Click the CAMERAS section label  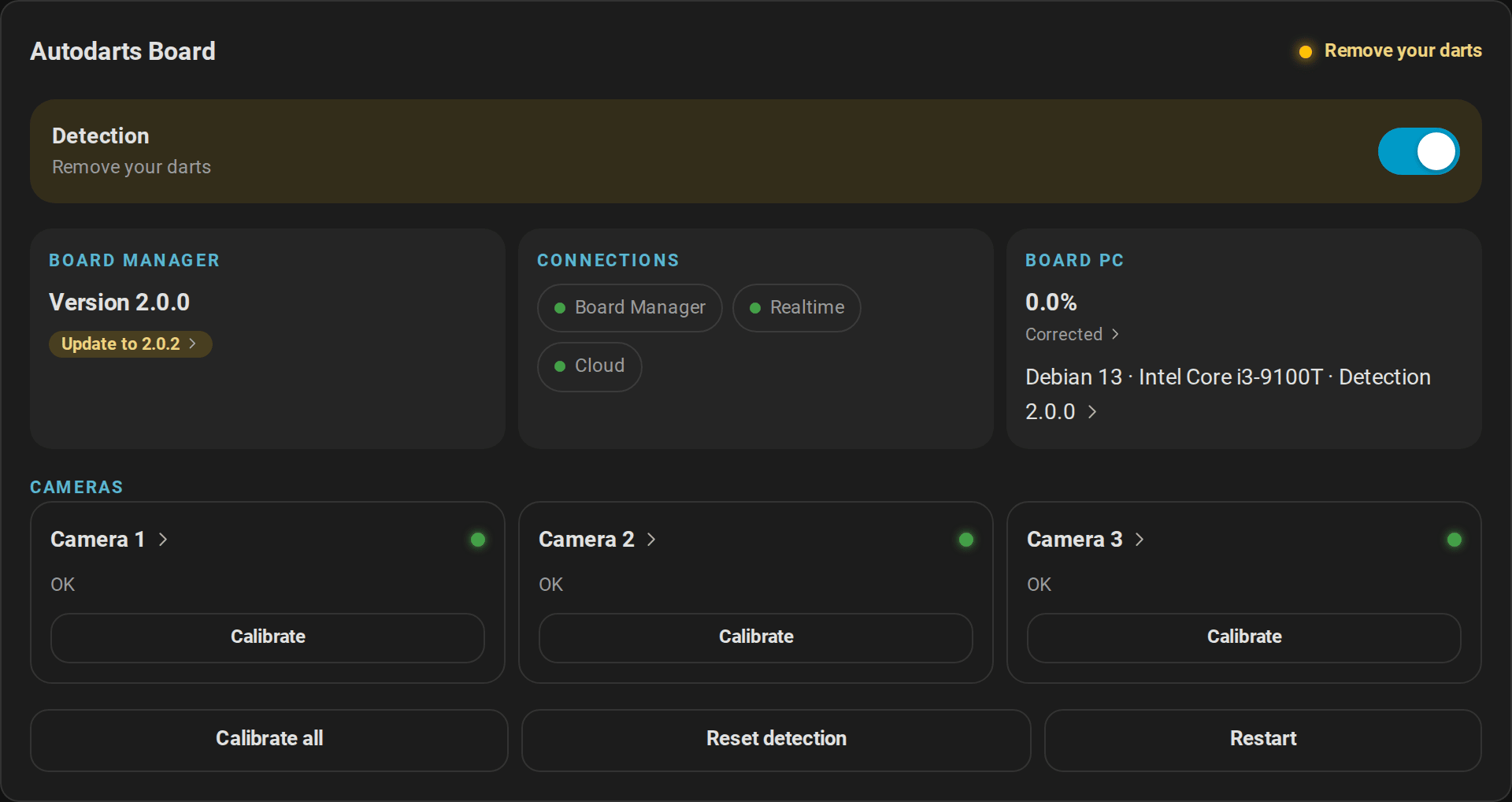[x=76, y=487]
